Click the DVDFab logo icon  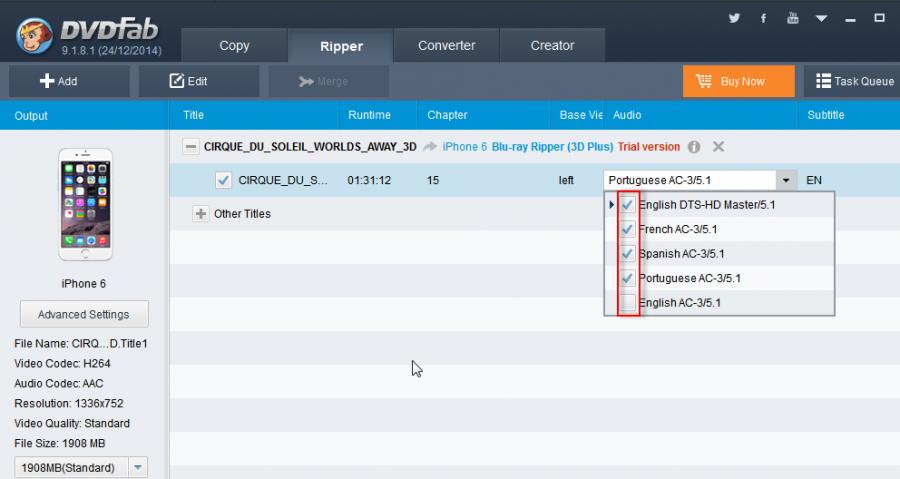point(34,32)
